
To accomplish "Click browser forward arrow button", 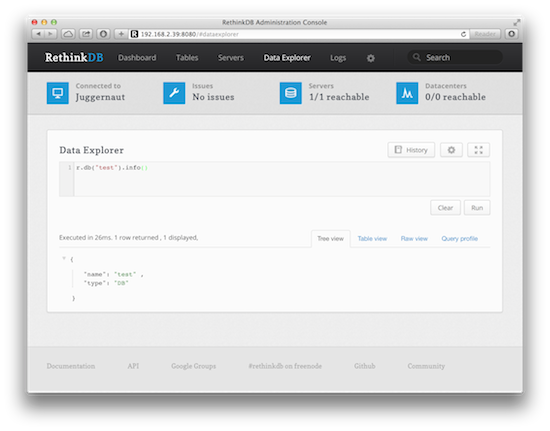I will pyautogui.click(x=51, y=34).
